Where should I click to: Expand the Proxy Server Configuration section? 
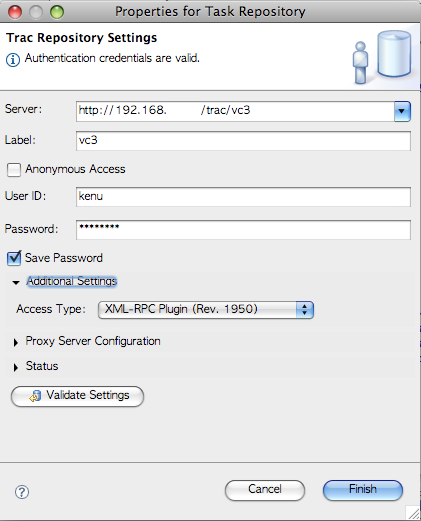[x=16, y=342]
